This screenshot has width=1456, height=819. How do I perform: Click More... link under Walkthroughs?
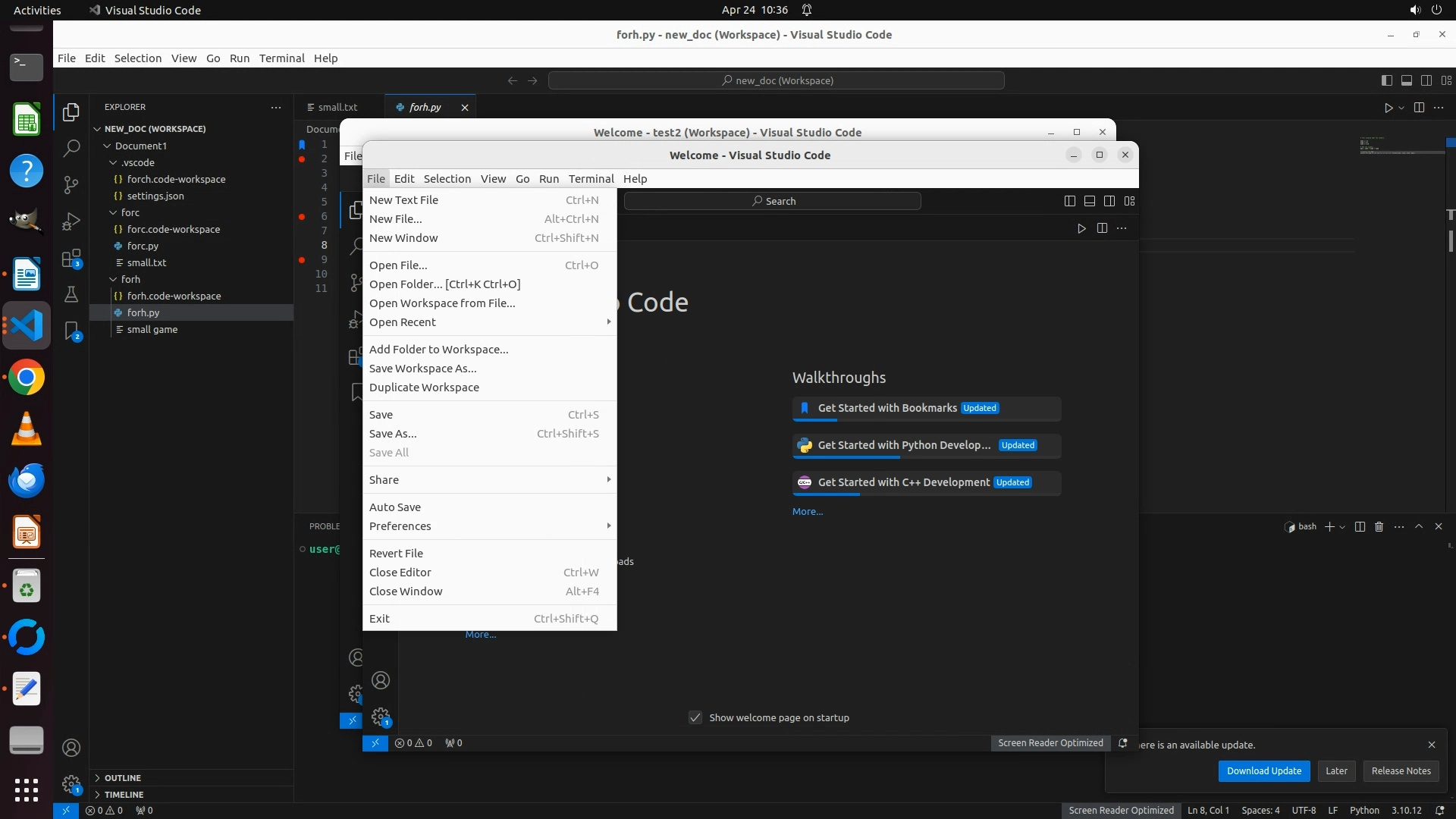coord(807,511)
